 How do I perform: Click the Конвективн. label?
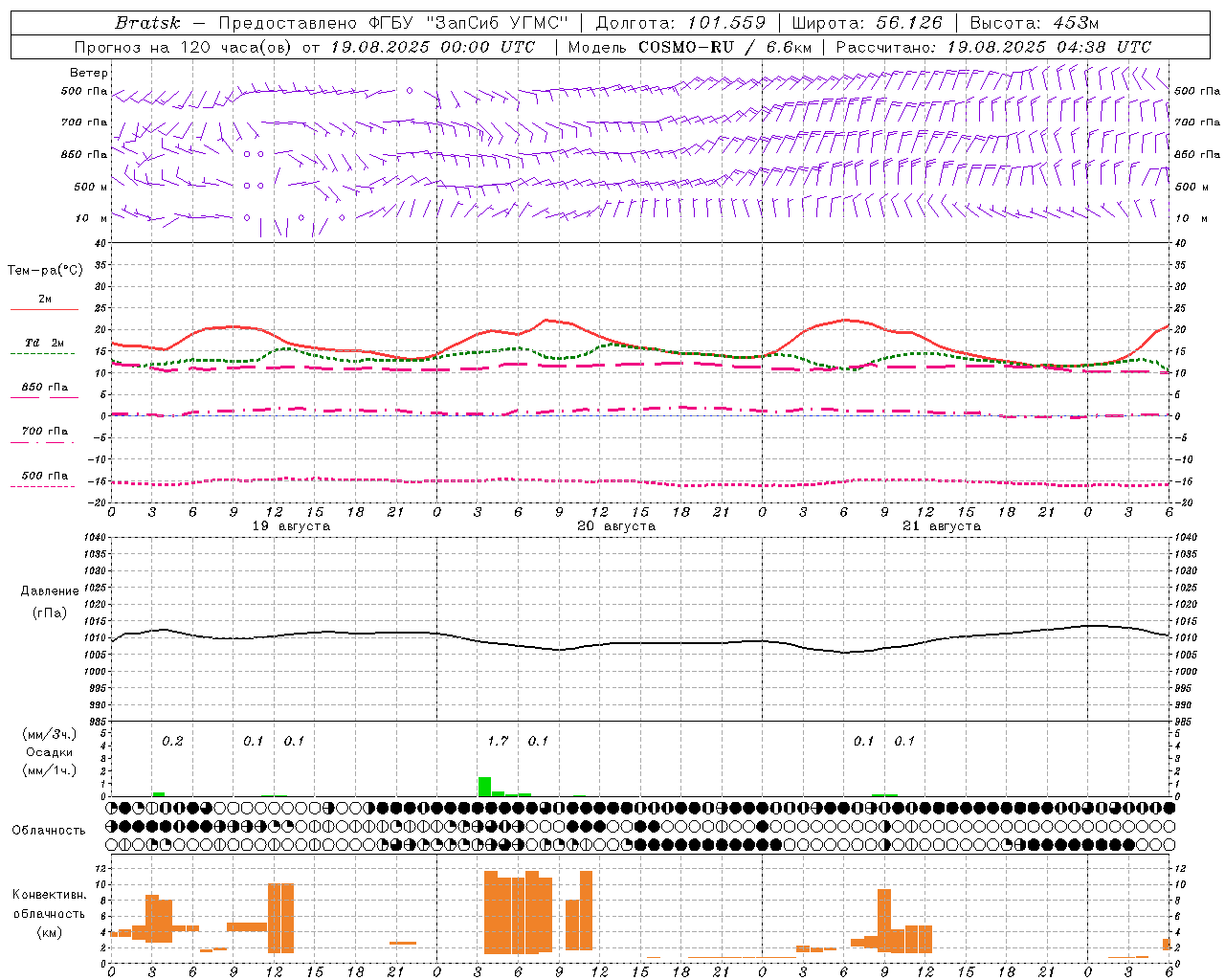(50, 895)
